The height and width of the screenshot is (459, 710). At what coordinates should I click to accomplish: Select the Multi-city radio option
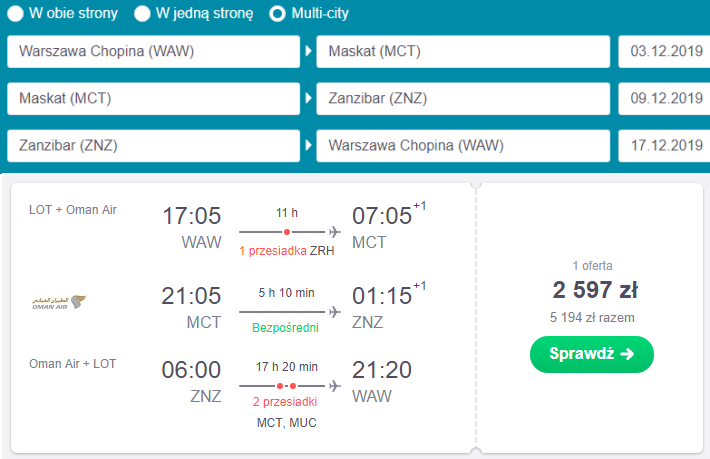[x=277, y=14]
